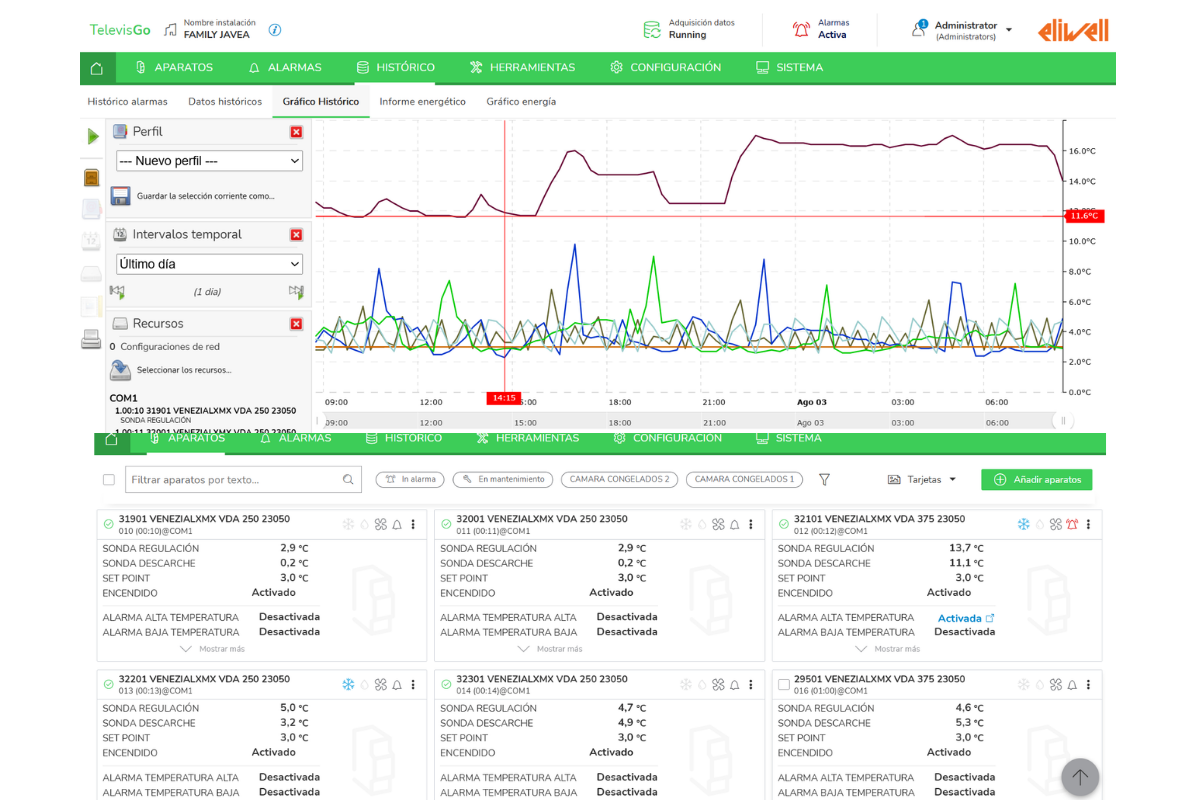Click the home icon beside APARATOS menu
The width and height of the screenshot is (1200, 800).
pos(96,68)
